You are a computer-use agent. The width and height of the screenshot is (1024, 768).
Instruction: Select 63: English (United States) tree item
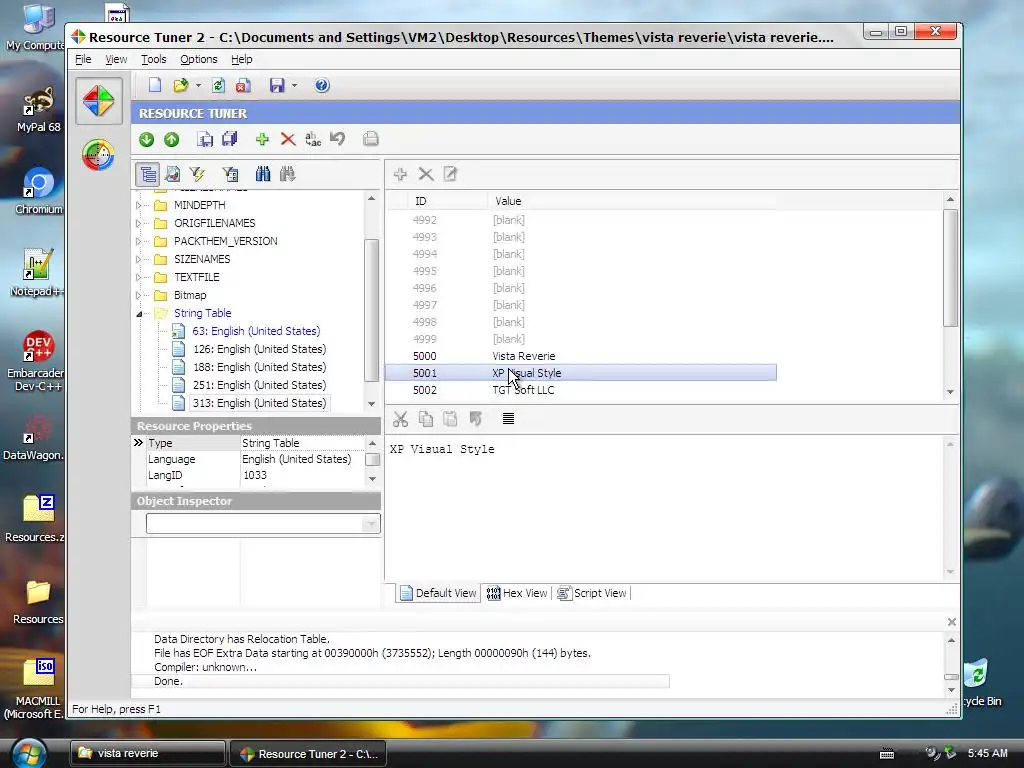click(256, 331)
